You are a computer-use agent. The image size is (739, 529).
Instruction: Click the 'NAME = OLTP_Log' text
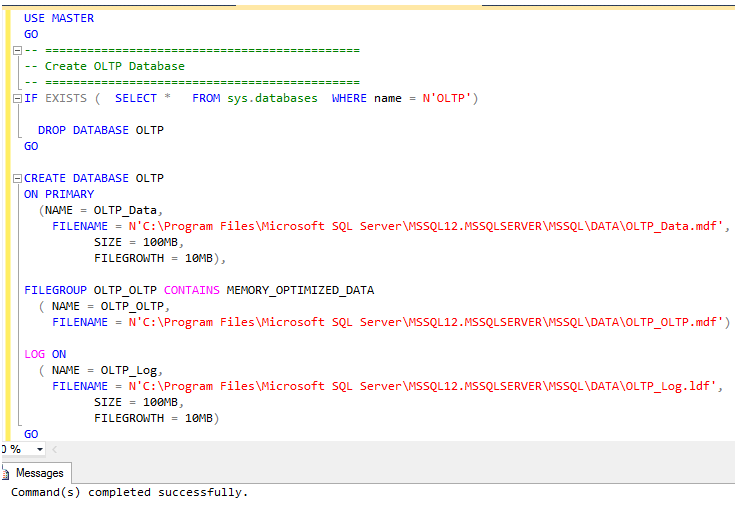(106, 370)
